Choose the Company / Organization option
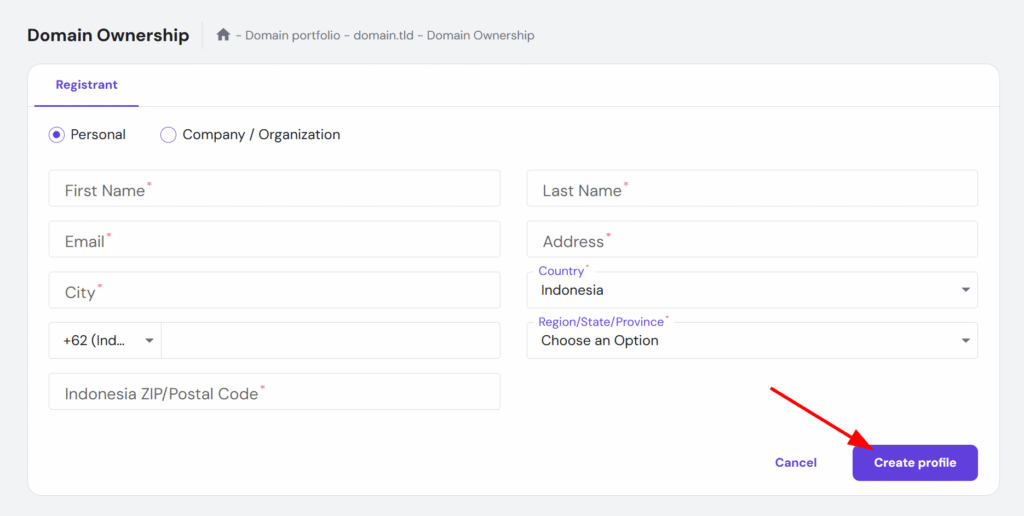This screenshot has width=1024, height=516. point(168,135)
